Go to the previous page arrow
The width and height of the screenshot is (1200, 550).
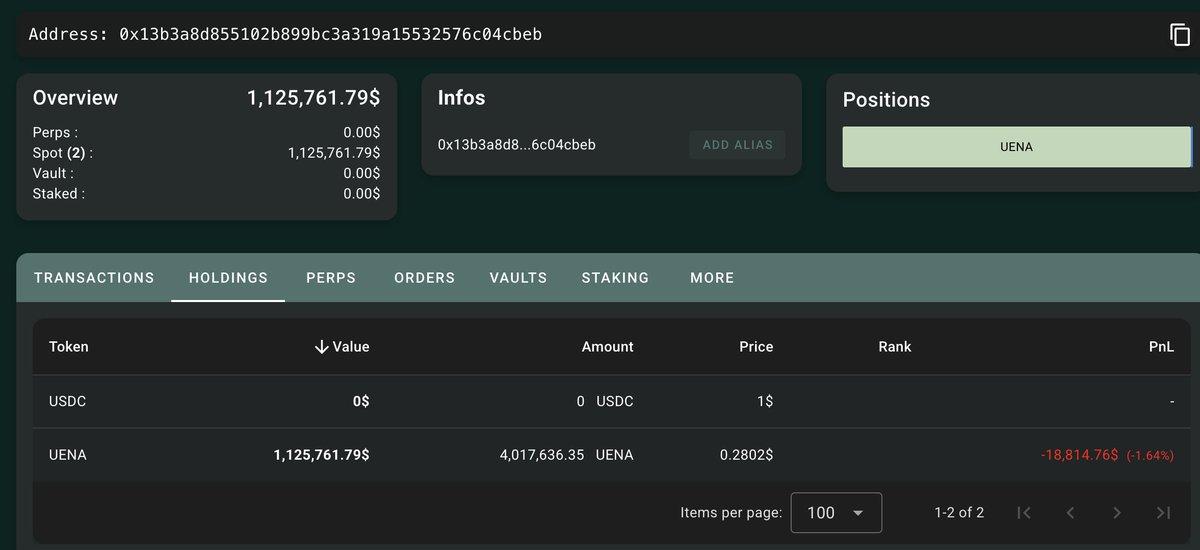point(1070,513)
